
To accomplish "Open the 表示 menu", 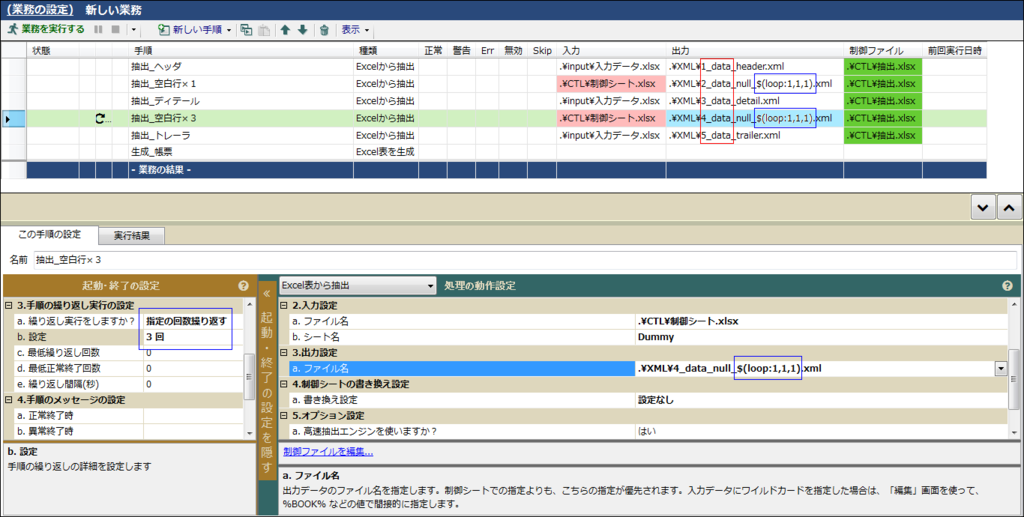I will [x=355, y=29].
